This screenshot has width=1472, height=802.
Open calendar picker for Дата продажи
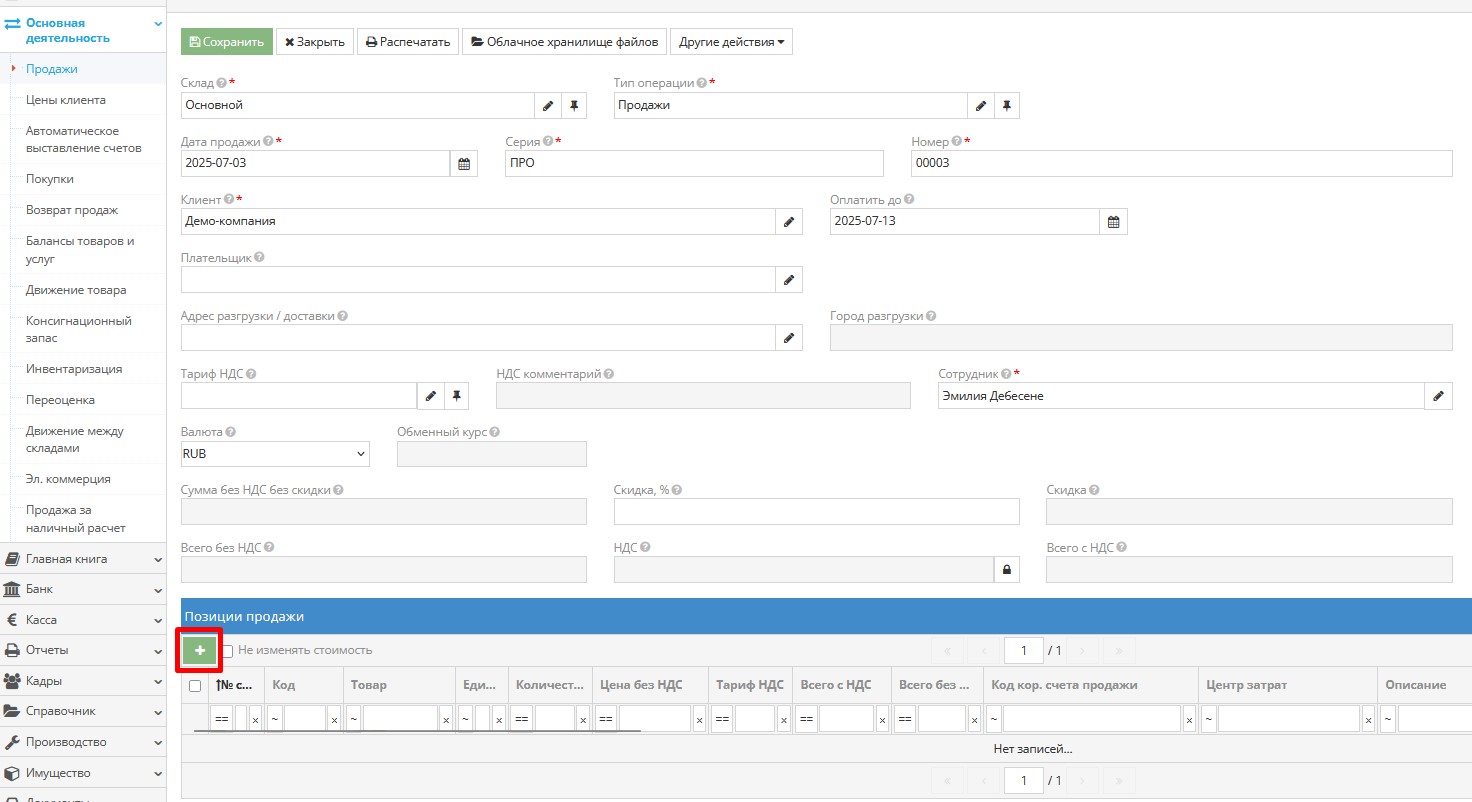tap(464, 163)
